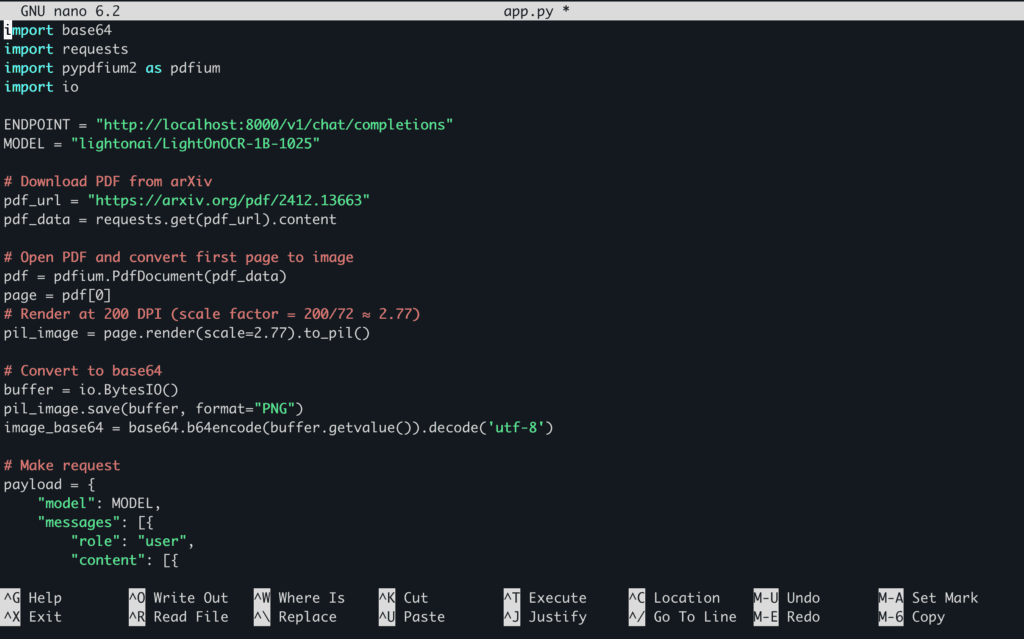Select the Replace shortcut

click(307, 617)
